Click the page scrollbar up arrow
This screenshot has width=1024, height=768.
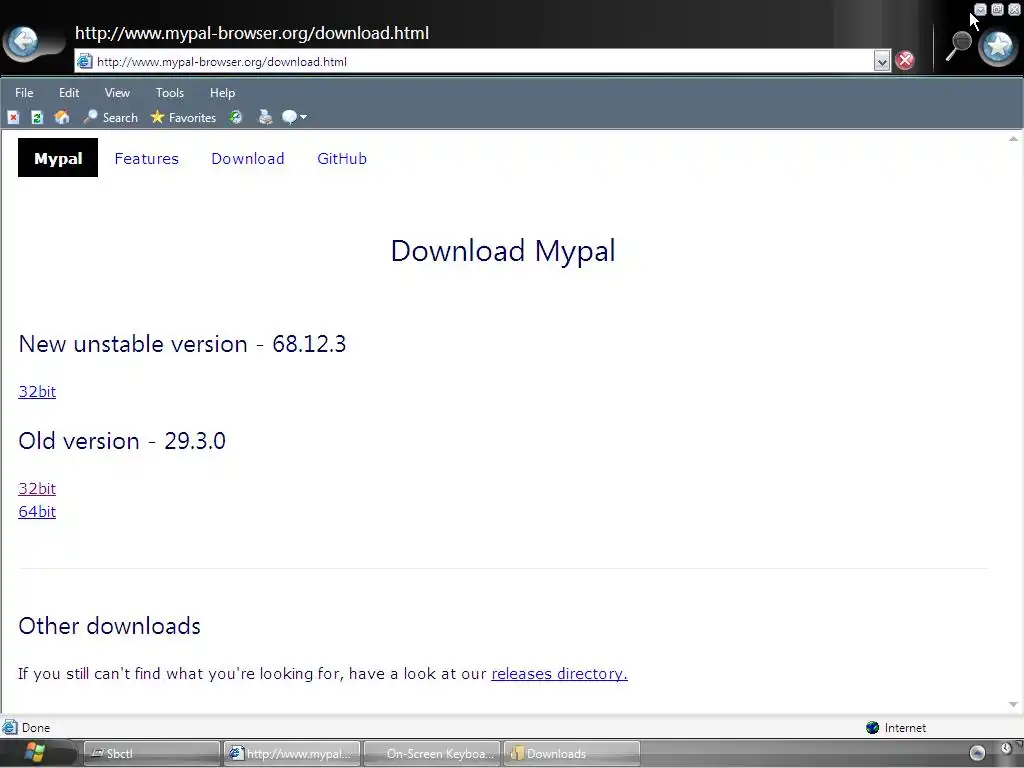click(1014, 138)
